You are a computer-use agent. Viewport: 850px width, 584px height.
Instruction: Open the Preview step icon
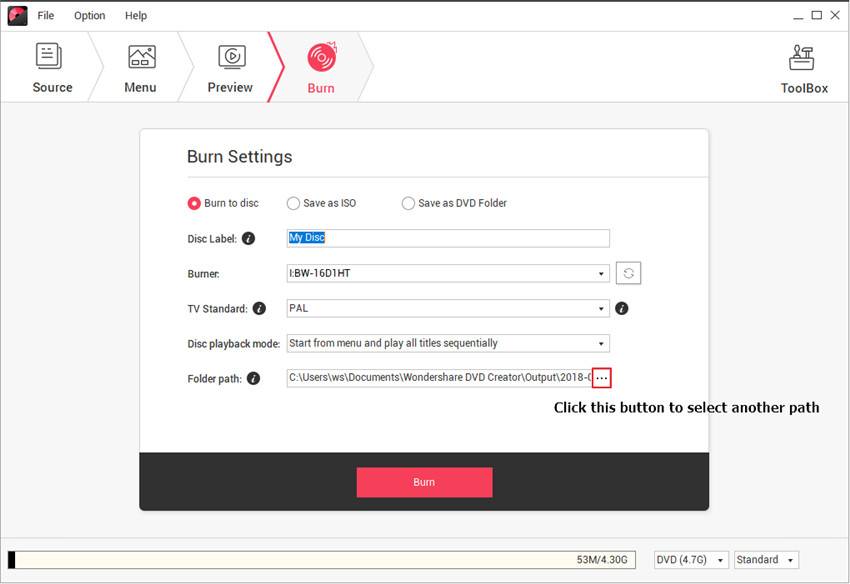click(232, 56)
